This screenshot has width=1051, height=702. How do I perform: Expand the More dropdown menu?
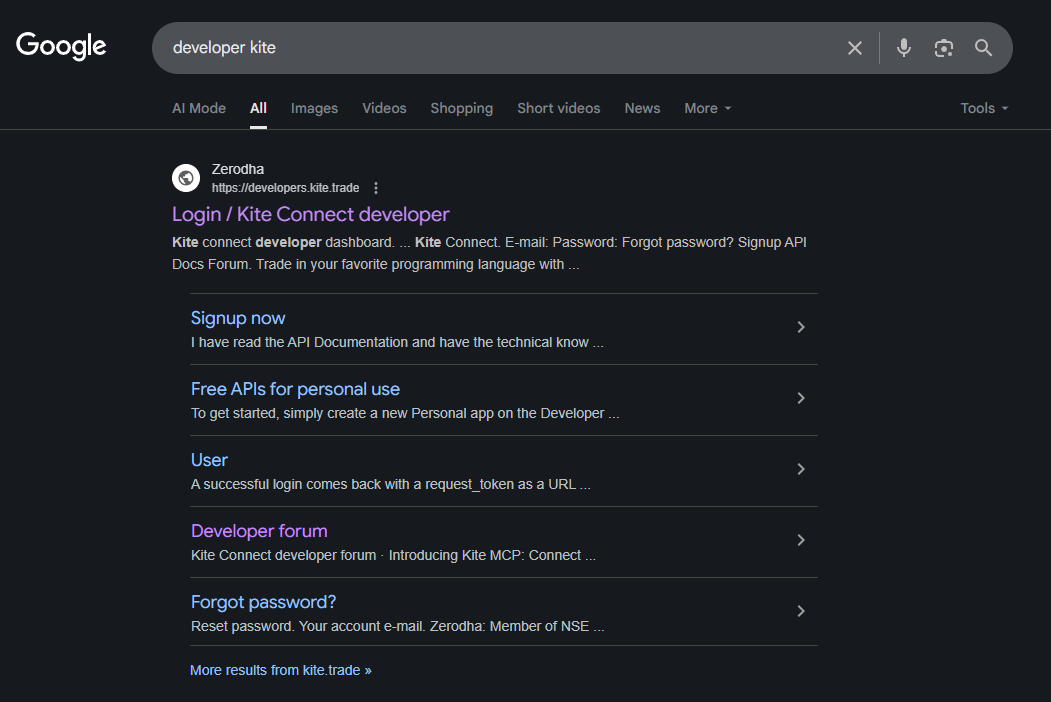[x=707, y=108]
